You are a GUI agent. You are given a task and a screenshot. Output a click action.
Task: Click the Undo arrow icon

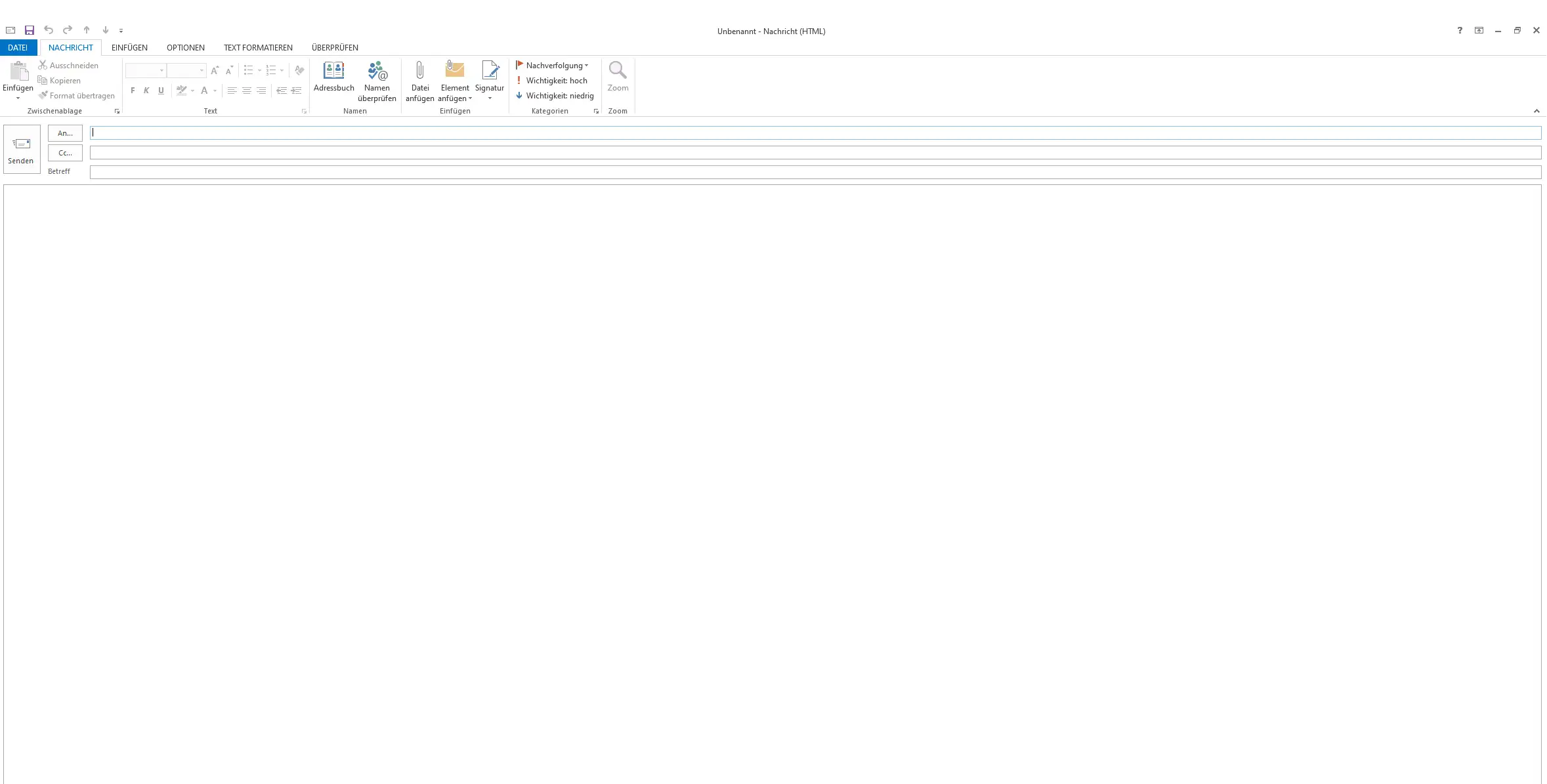click(x=49, y=30)
